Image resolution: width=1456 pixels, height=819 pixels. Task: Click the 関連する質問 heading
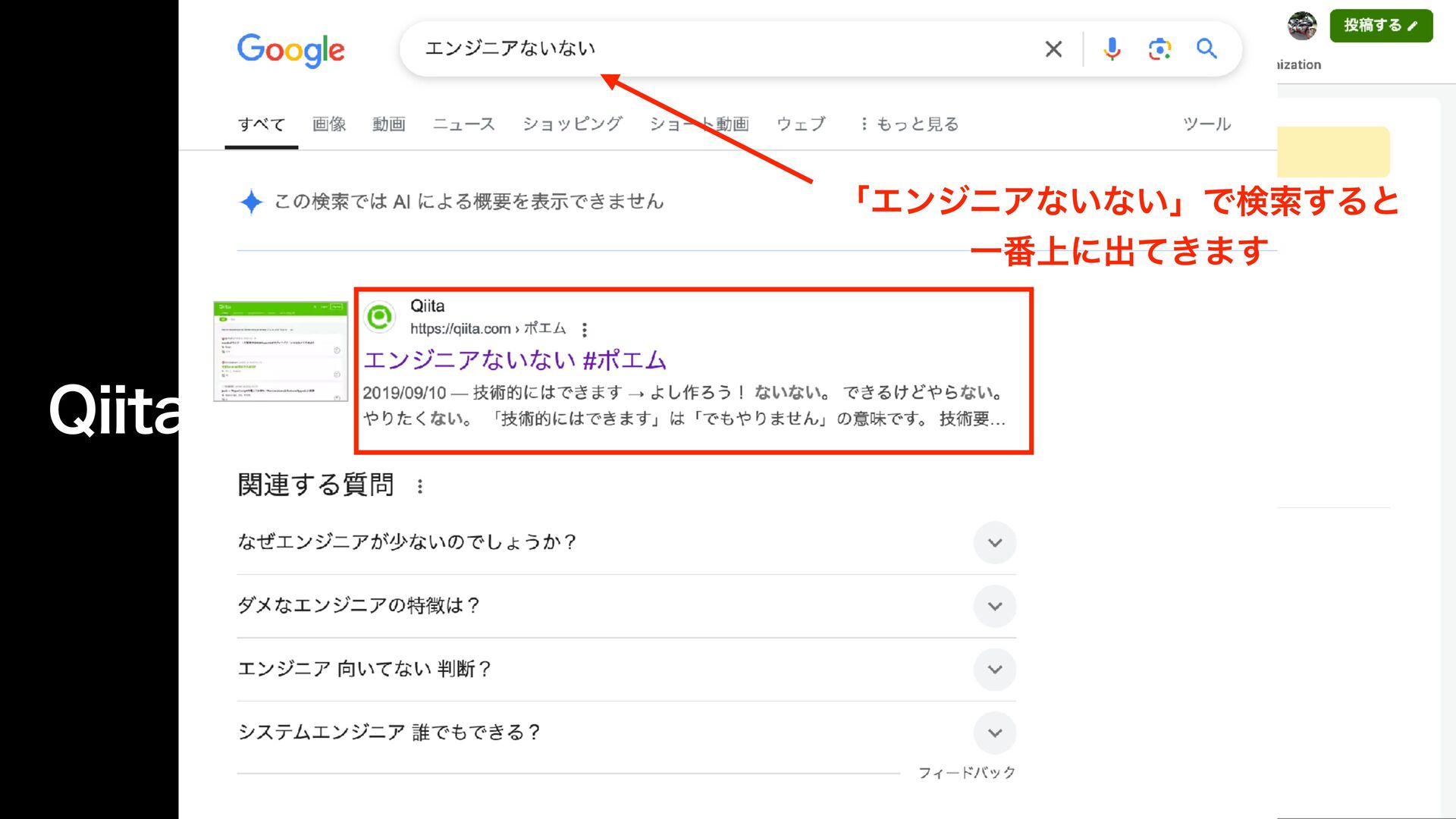316,485
